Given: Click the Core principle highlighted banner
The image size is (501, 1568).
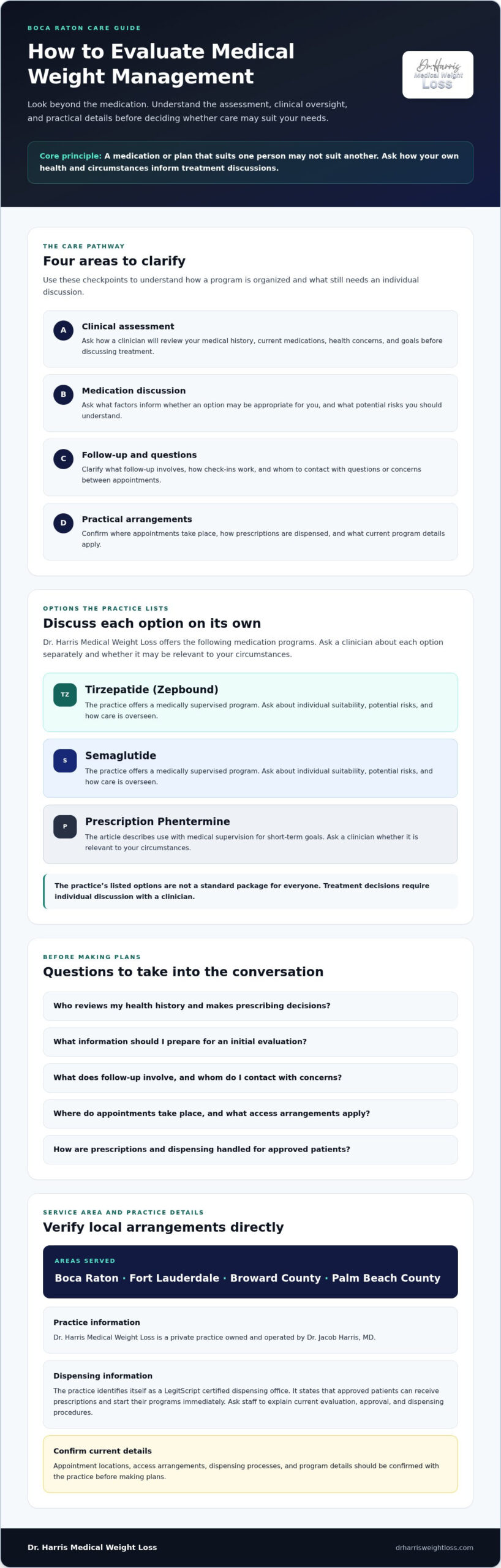Looking at the screenshot, I should (x=250, y=162).
